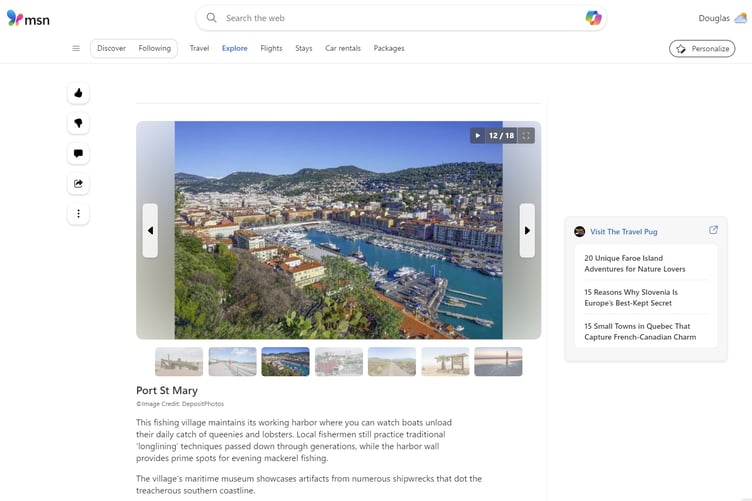The height and width of the screenshot is (501, 752).
Task: Open Car rentals section
Action: [x=342, y=48]
